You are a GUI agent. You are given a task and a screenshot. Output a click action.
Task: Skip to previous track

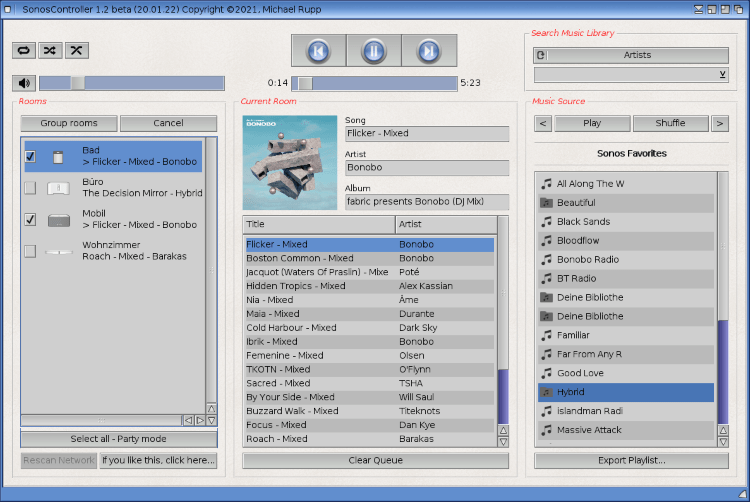click(x=319, y=51)
